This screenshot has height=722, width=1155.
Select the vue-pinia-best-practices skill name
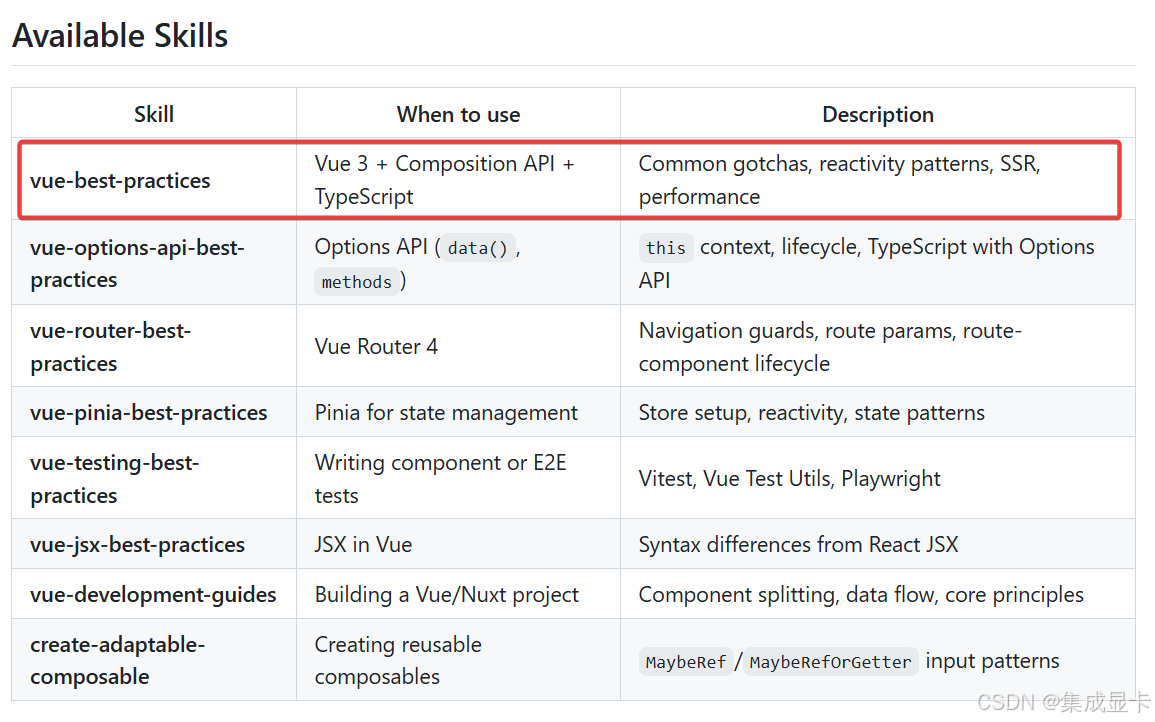[x=149, y=413]
